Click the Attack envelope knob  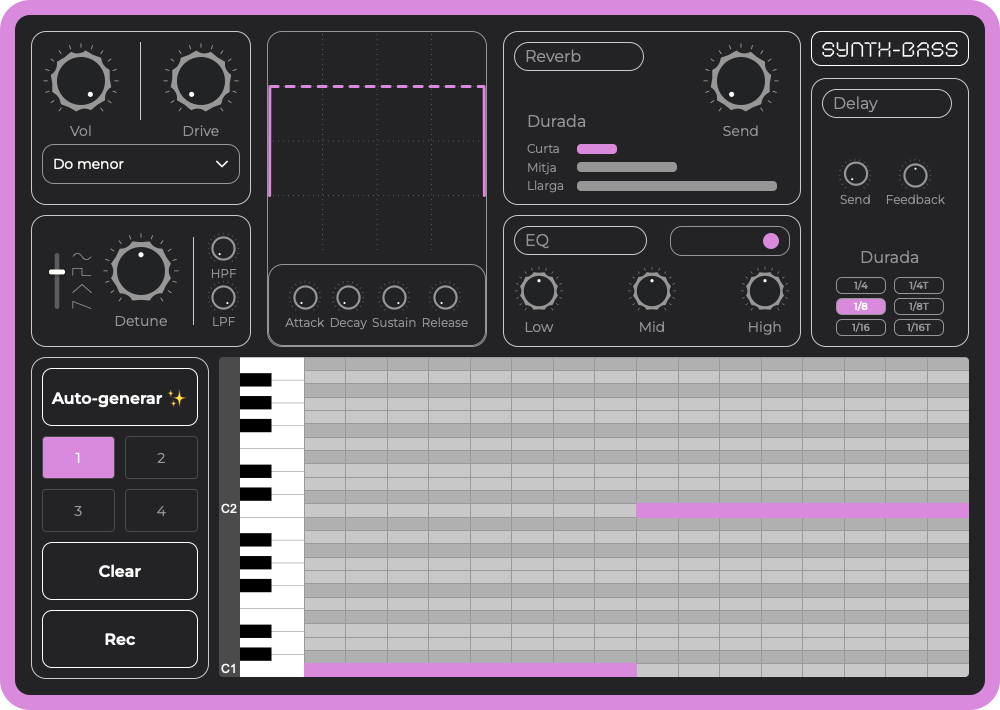tap(304, 299)
